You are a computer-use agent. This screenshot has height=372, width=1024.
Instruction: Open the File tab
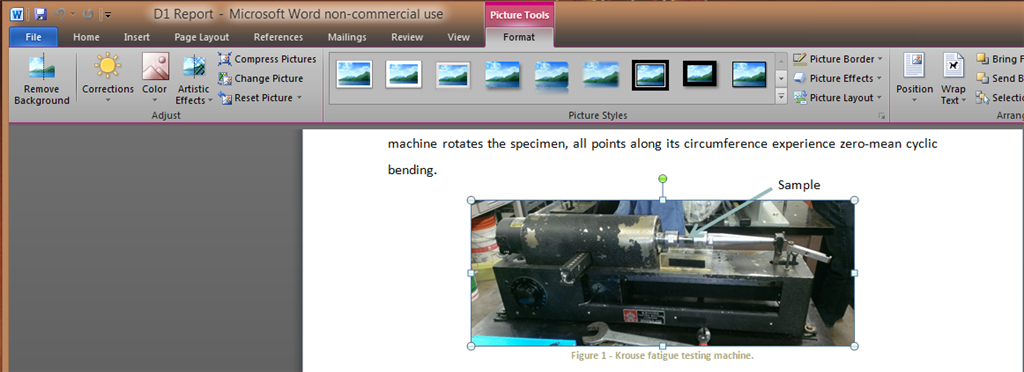point(33,37)
